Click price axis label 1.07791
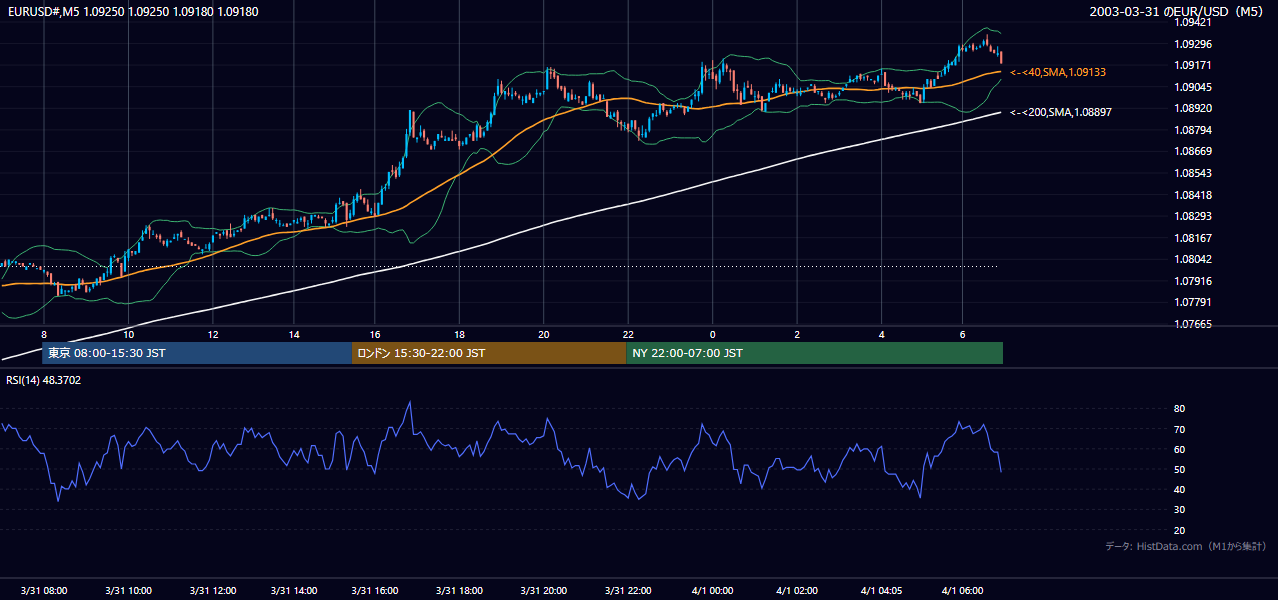This screenshot has height=600, width=1278. click(1193, 302)
